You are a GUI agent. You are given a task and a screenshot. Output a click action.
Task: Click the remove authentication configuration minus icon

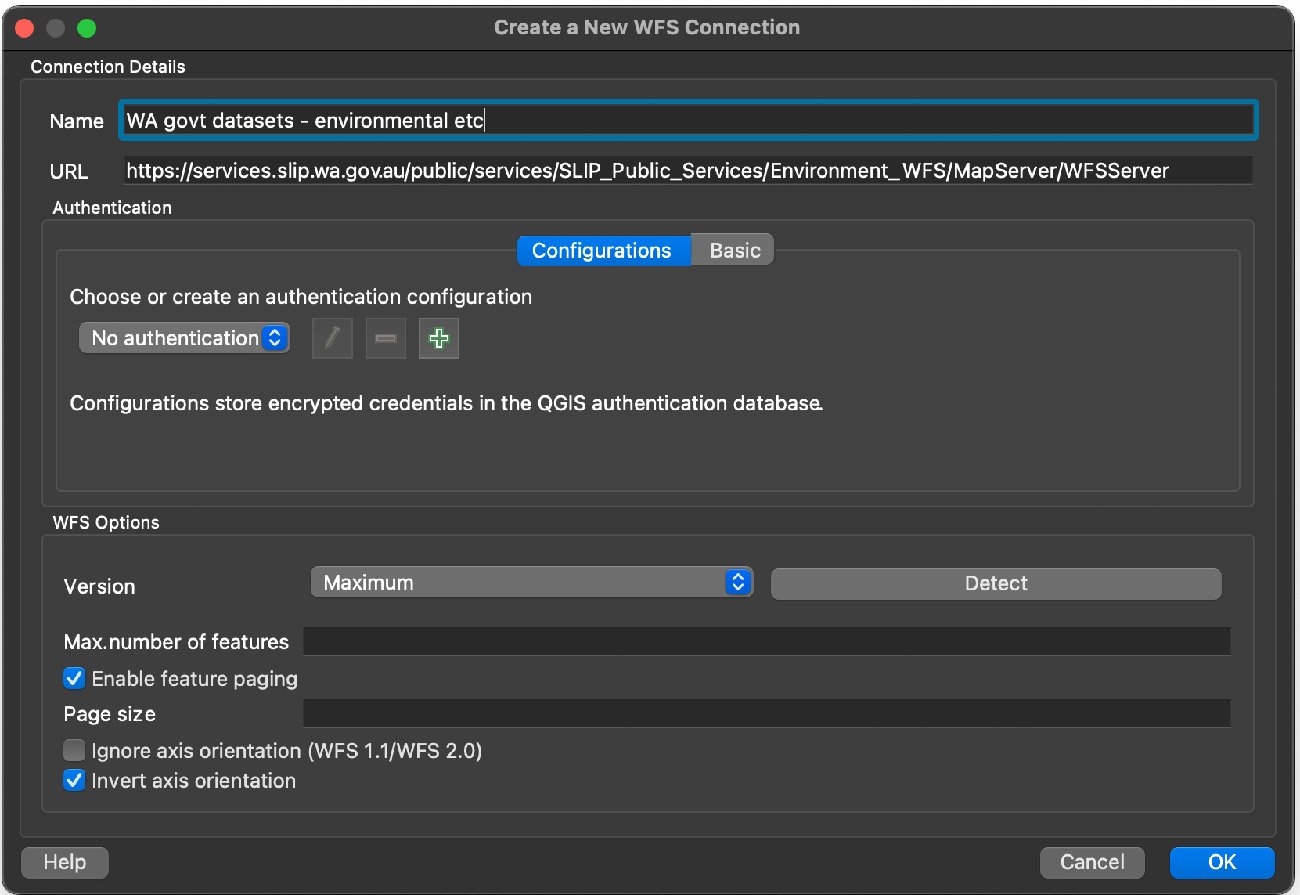pyautogui.click(x=385, y=339)
